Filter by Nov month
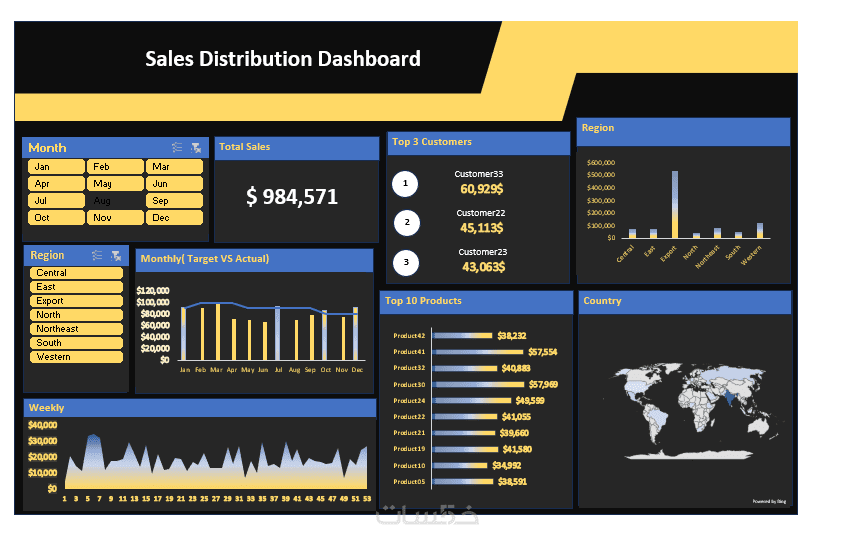 115,218
